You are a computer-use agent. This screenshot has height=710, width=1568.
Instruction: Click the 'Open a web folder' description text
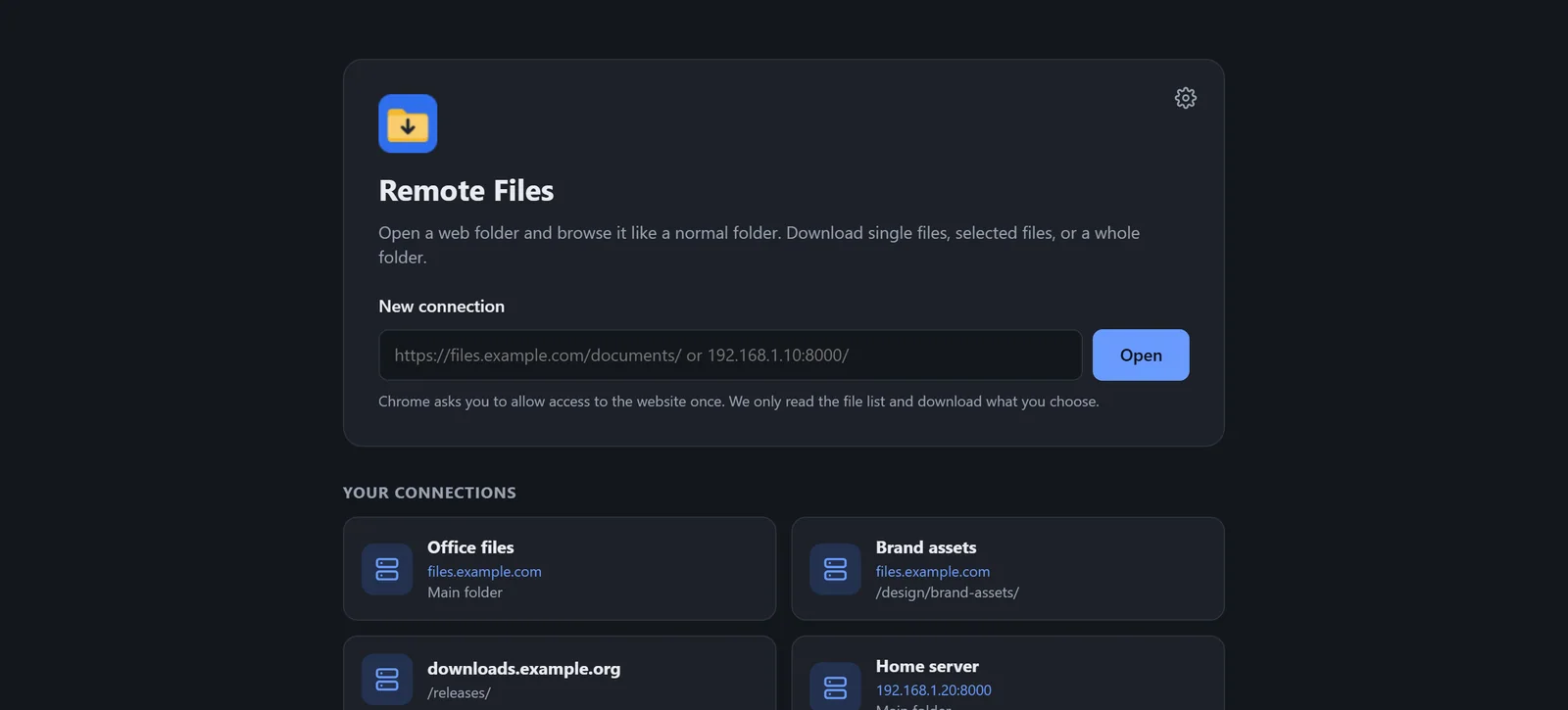coord(759,245)
